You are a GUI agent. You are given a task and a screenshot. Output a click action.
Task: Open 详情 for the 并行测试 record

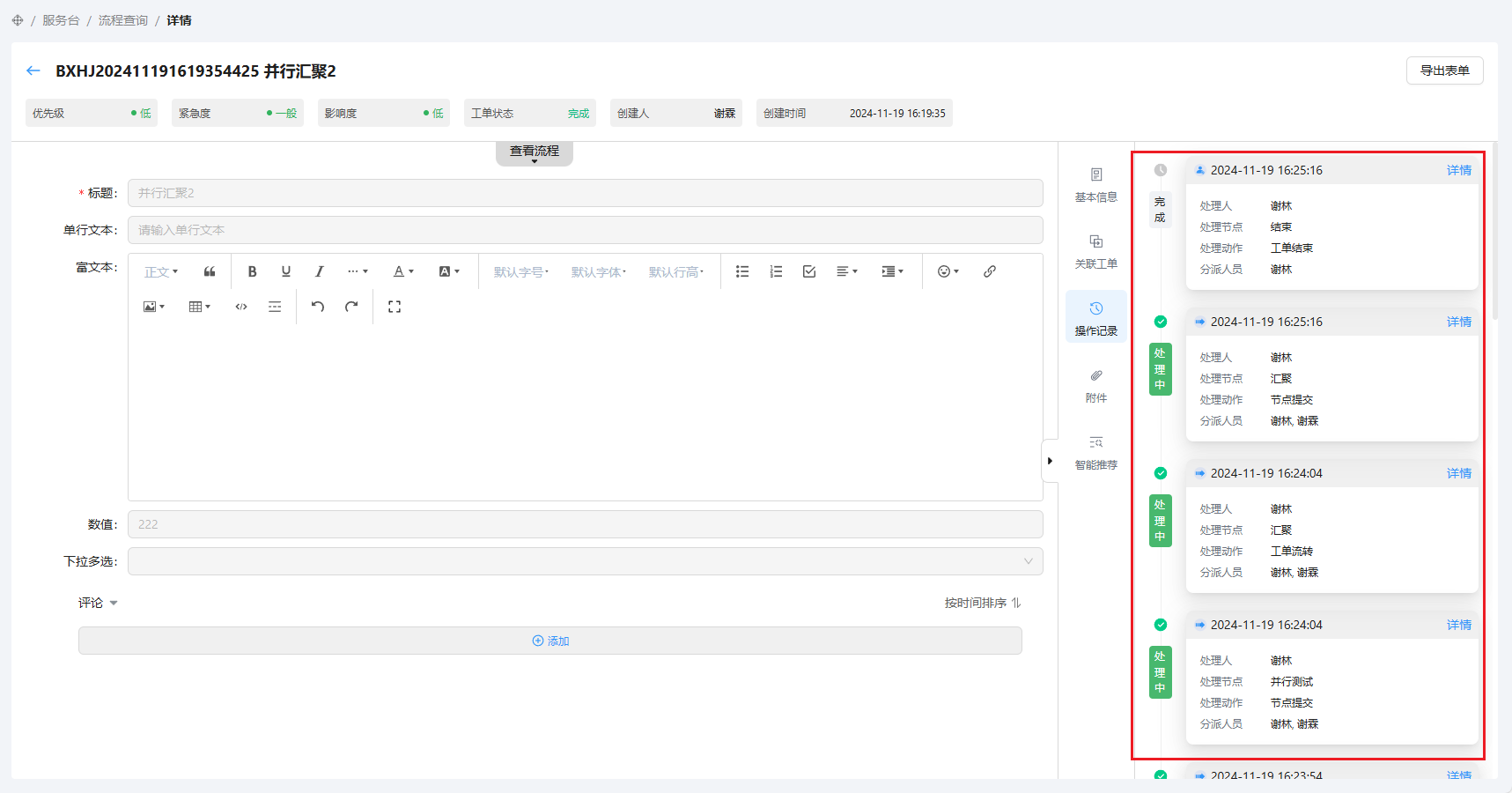(x=1459, y=625)
